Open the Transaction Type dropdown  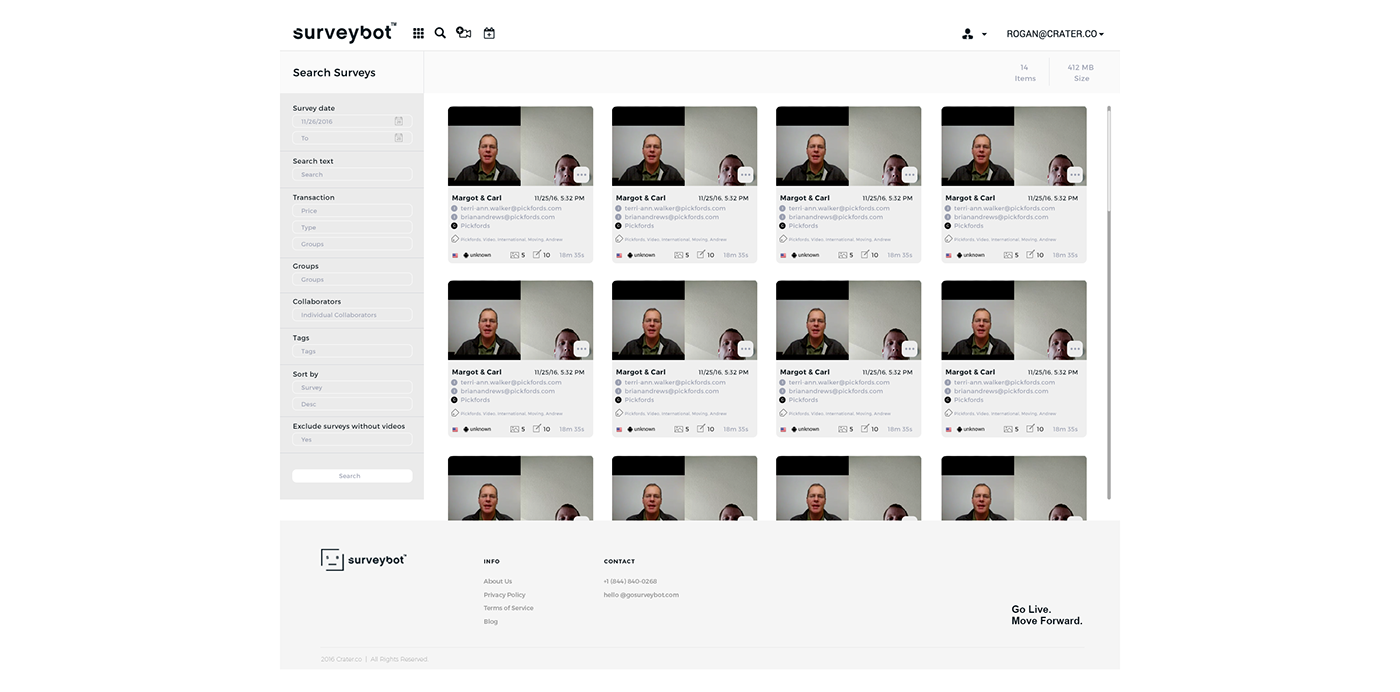tap(352, 228)
